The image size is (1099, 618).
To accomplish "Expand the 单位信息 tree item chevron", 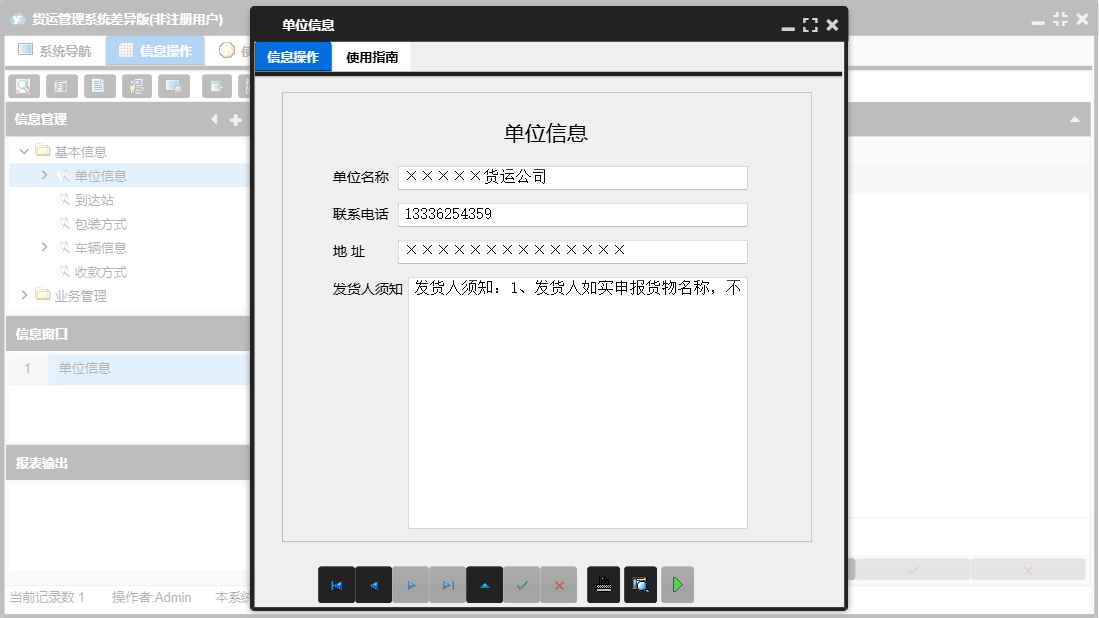I will (x=43, y=174).
